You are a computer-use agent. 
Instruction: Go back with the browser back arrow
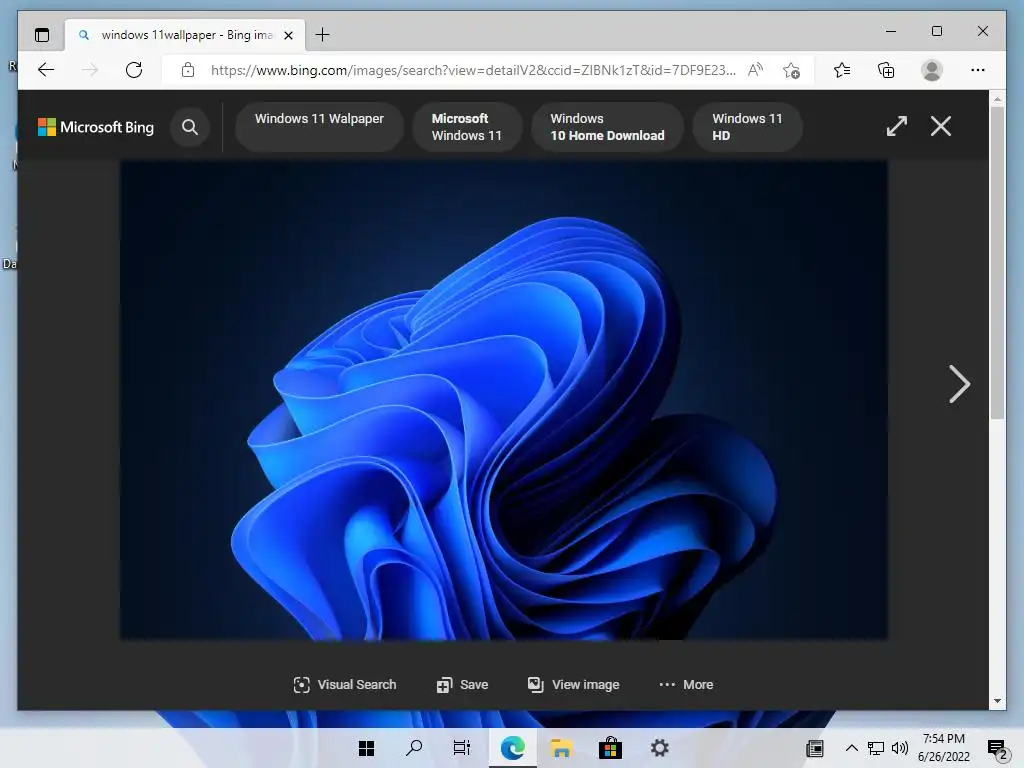coord(46,70)
